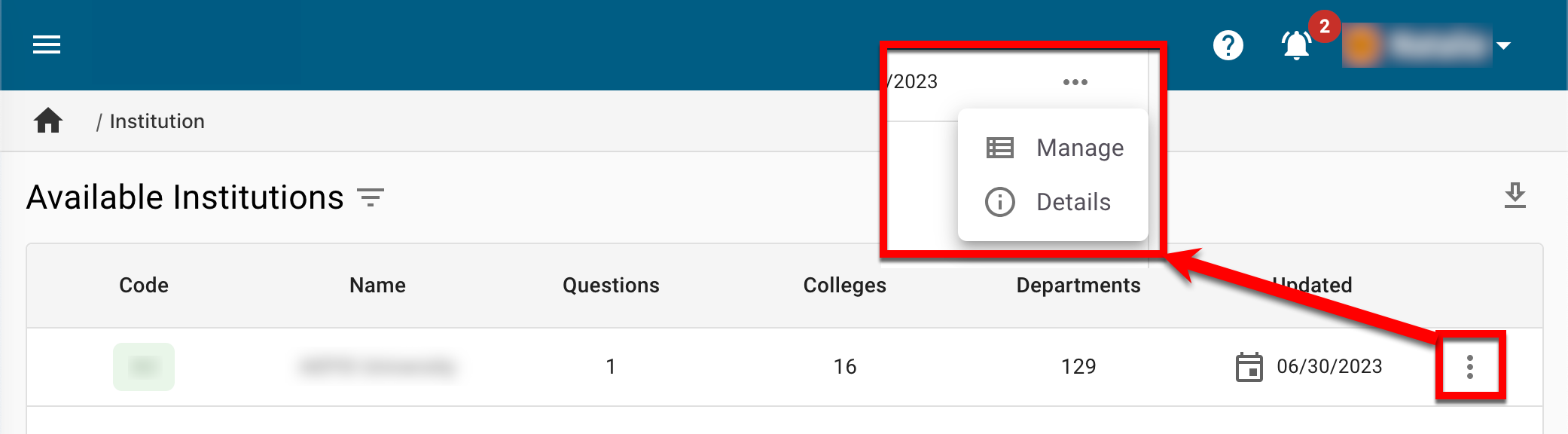The height and width of the screenshot is (434, 1568).
Task: Click the green institution code badge
Action: pyautogui.click(x=144, y=367)
